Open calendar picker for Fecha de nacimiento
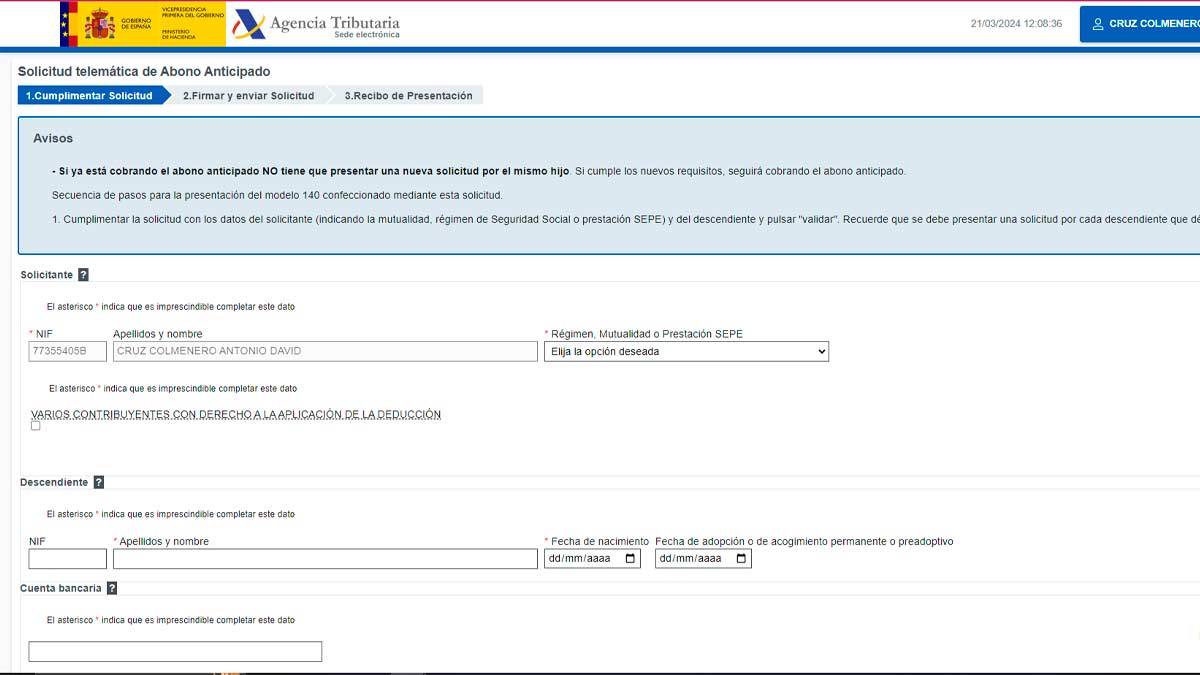This screenshot has width=1200, height=675. coord(630,559)
